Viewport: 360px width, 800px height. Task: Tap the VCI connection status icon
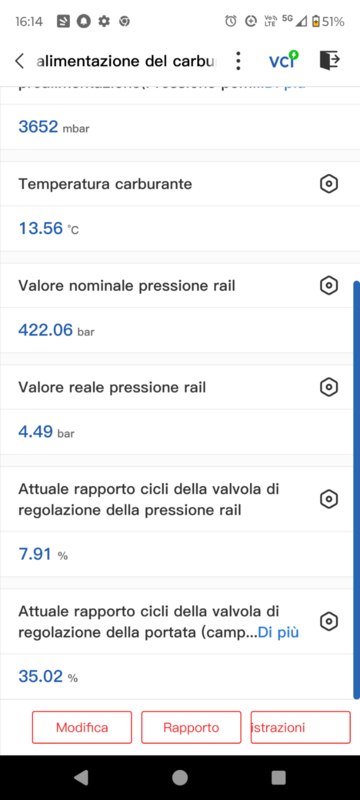coord(284,60)
